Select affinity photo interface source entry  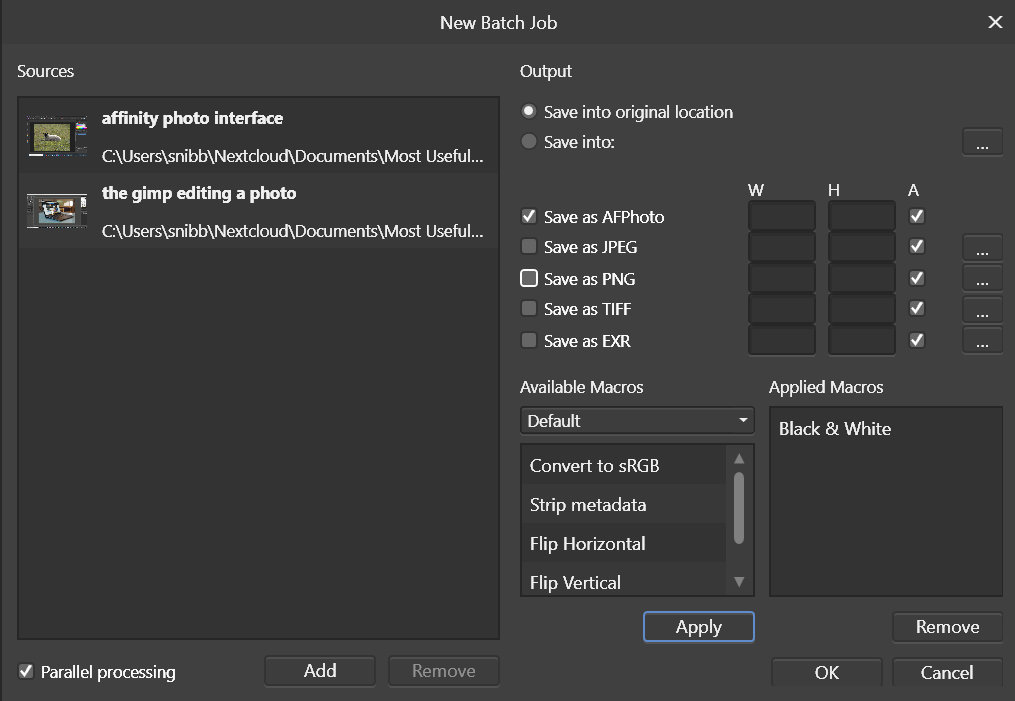coord(258,135)
